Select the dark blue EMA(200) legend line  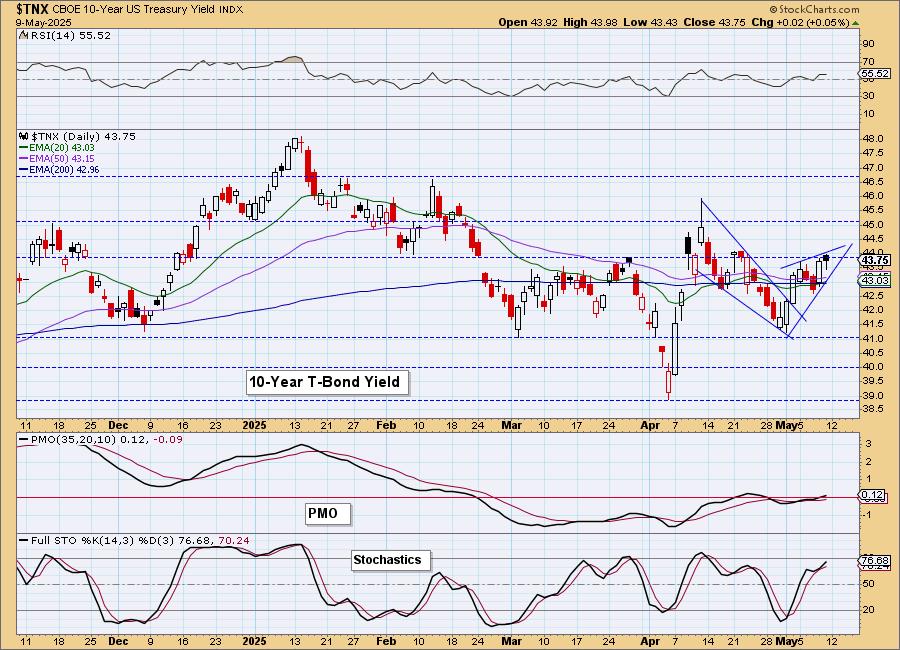[x=24, y=169]
